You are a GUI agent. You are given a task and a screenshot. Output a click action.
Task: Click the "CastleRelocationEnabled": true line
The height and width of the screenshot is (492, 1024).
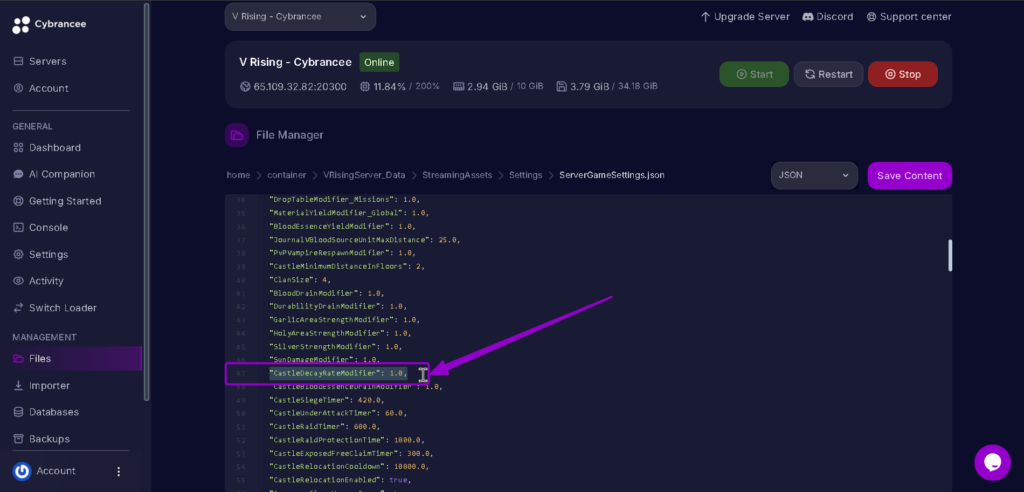tap(340, 480)
